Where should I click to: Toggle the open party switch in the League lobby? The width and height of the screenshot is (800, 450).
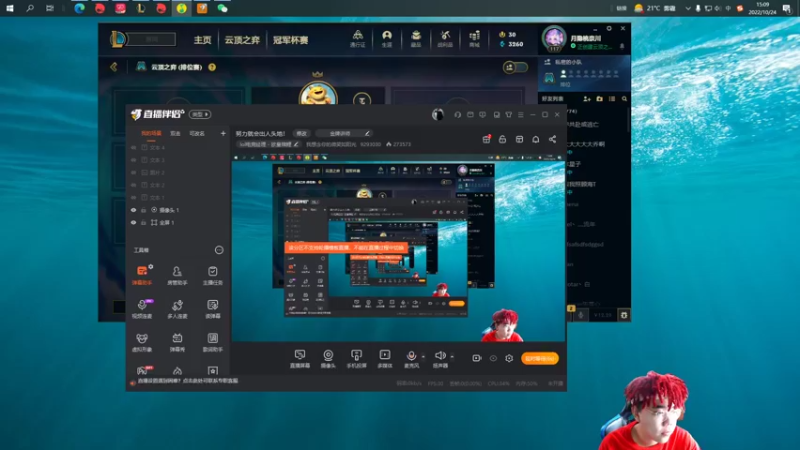515,67
